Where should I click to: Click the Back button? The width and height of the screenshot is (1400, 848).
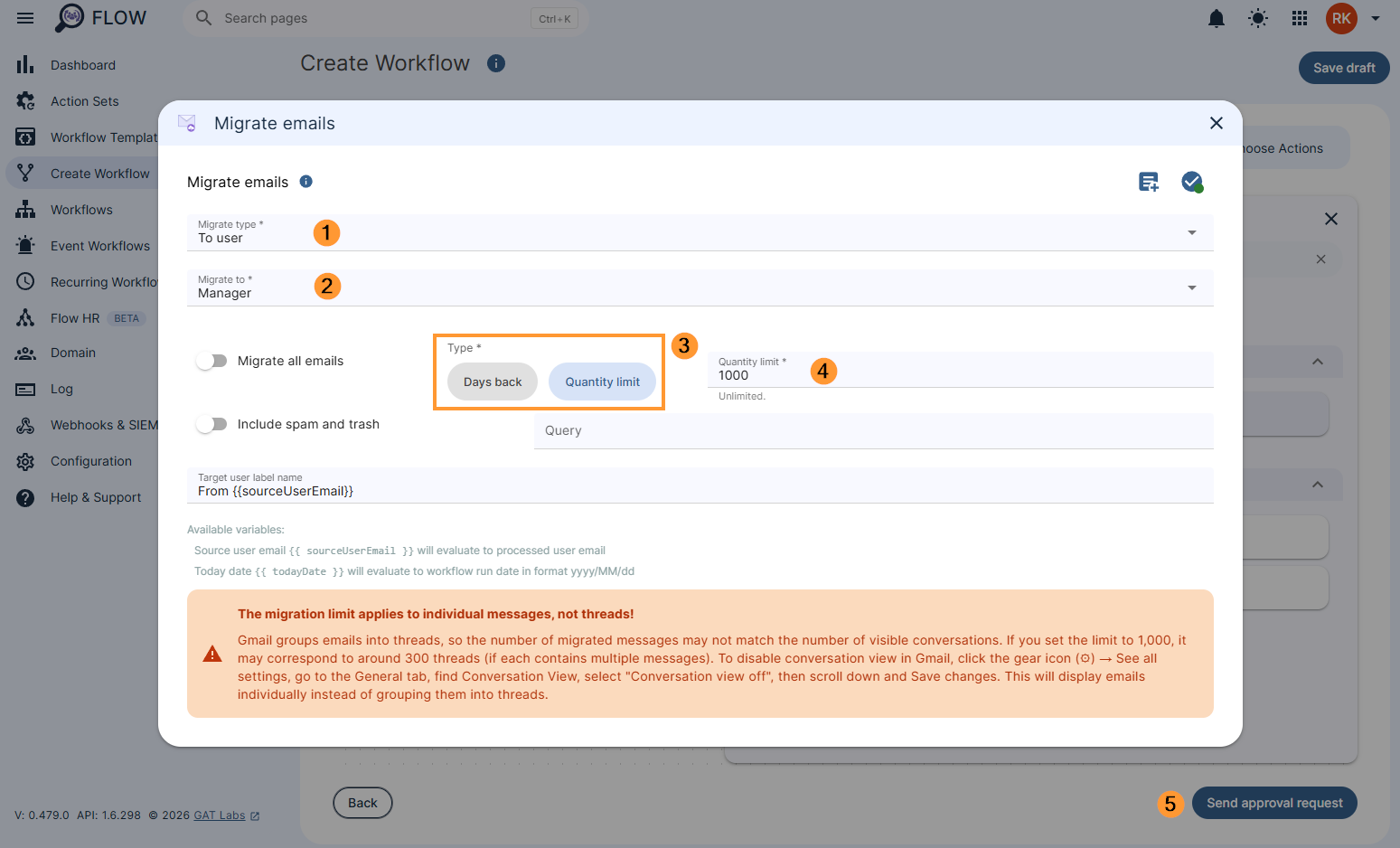point(362,803)
